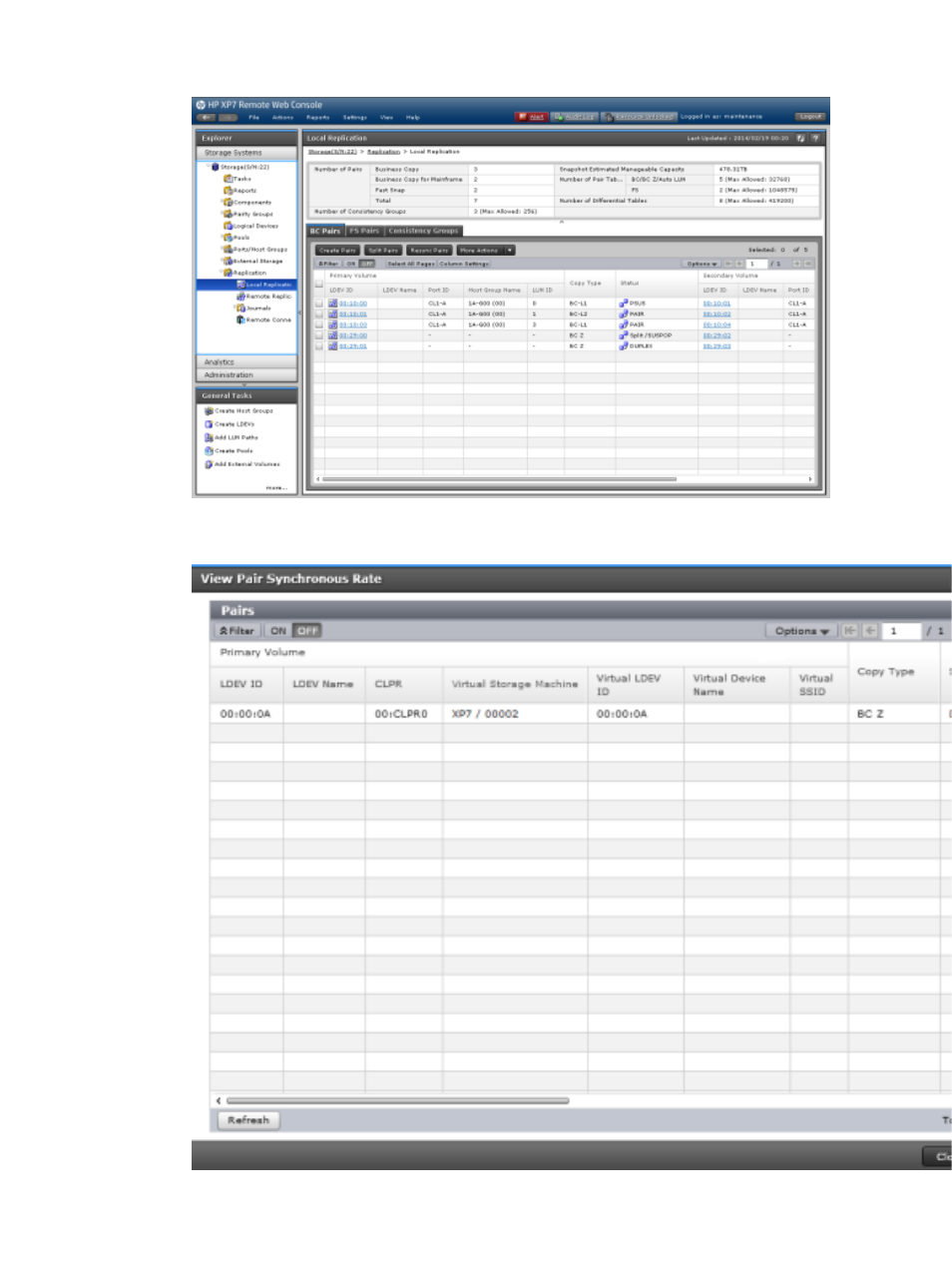Viewport: 952px width, 1268px height.
Task: Open the View menu
Action: click(386, 117)
